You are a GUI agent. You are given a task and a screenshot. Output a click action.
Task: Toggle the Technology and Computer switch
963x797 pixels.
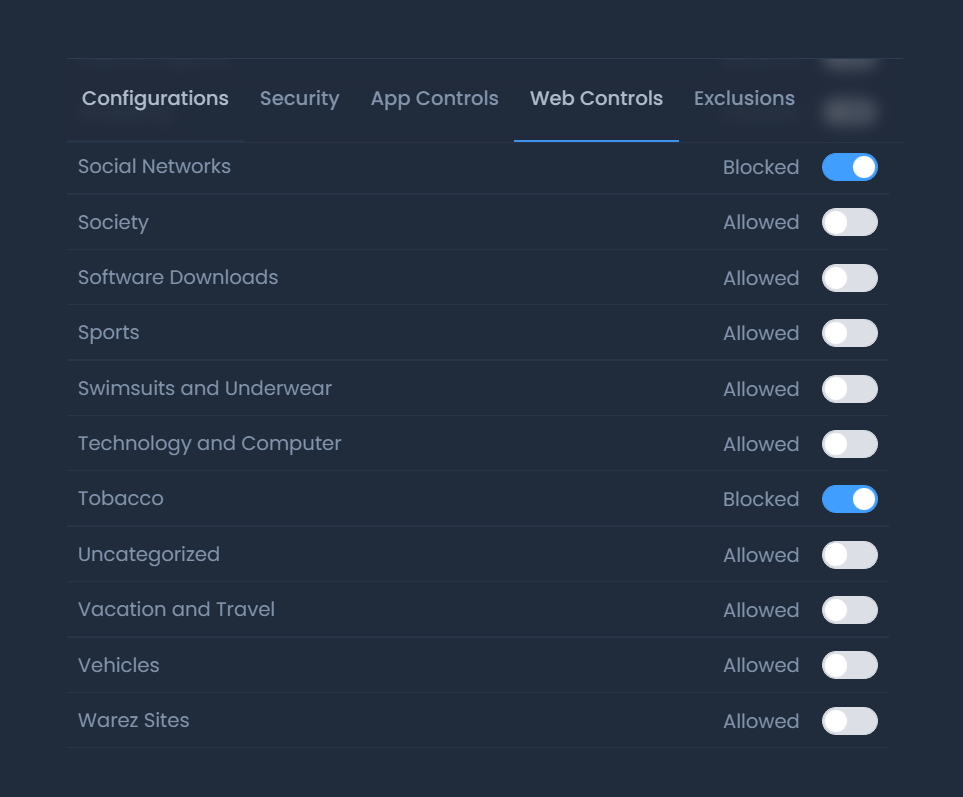850,443
